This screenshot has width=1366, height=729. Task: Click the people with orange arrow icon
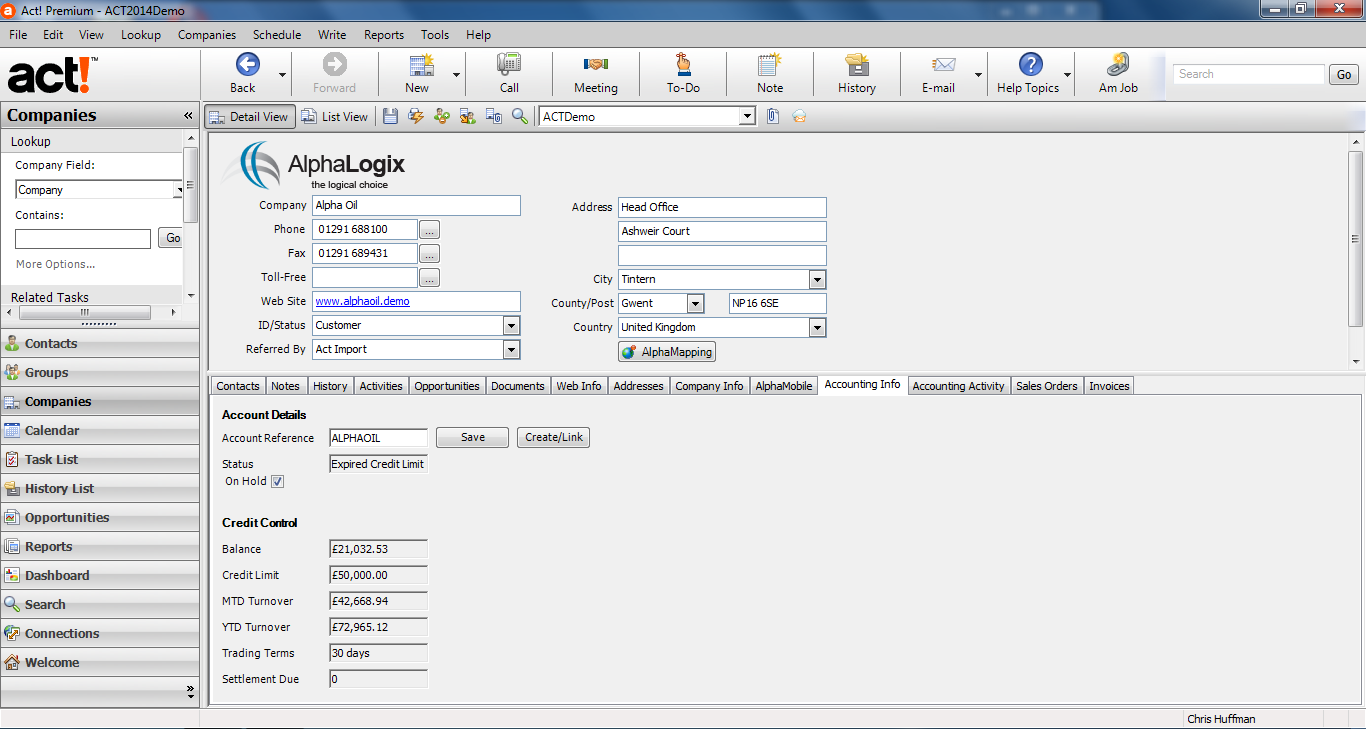(x=467, y=117)
